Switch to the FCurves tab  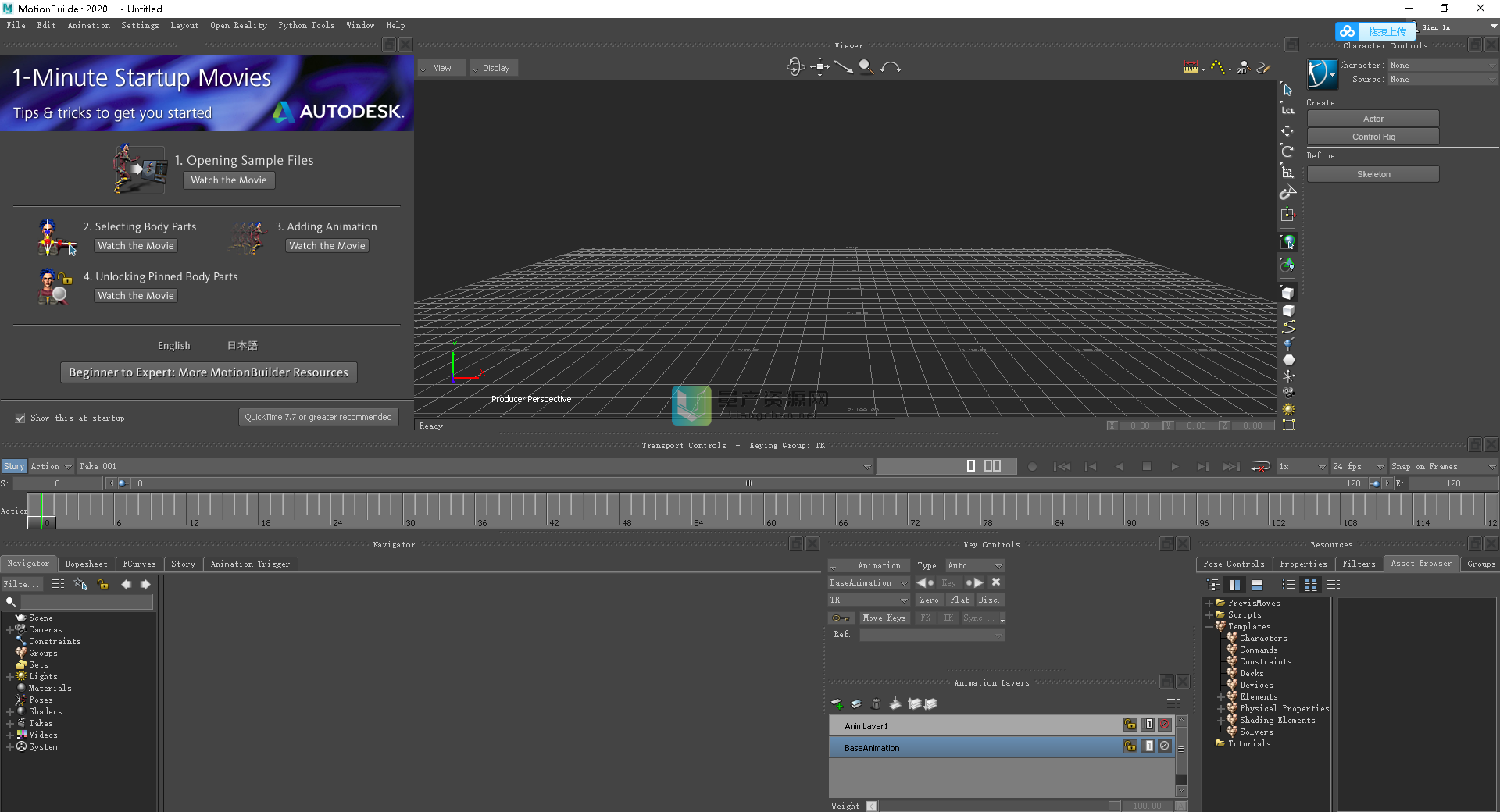point(138,564)
